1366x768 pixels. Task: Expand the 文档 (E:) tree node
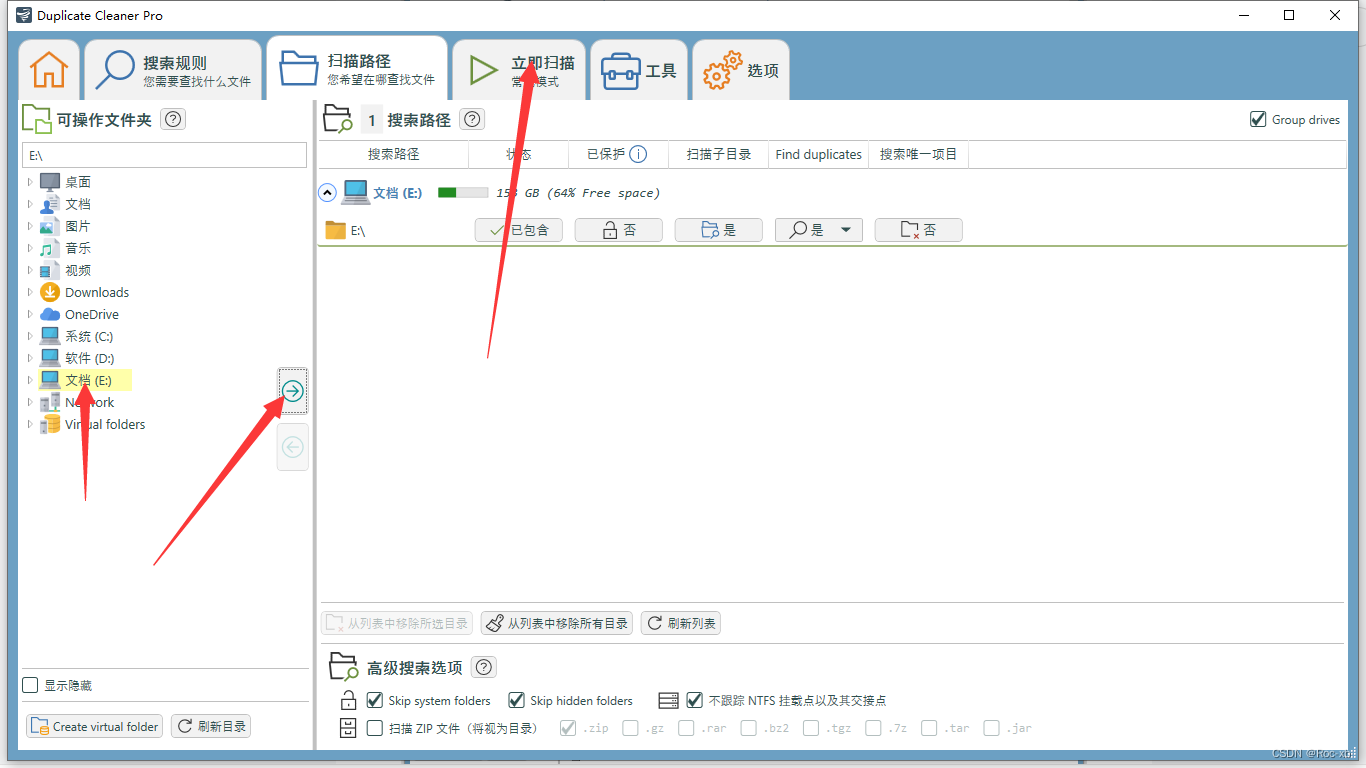pos(30,380)
